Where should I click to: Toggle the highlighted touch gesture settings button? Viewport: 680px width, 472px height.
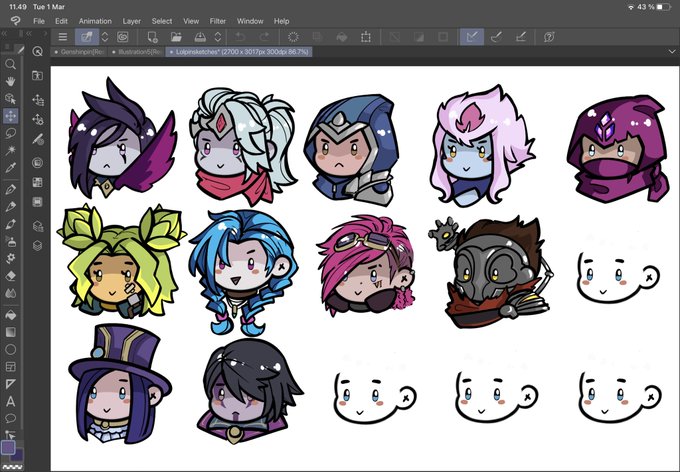click(x=87, y=37)
